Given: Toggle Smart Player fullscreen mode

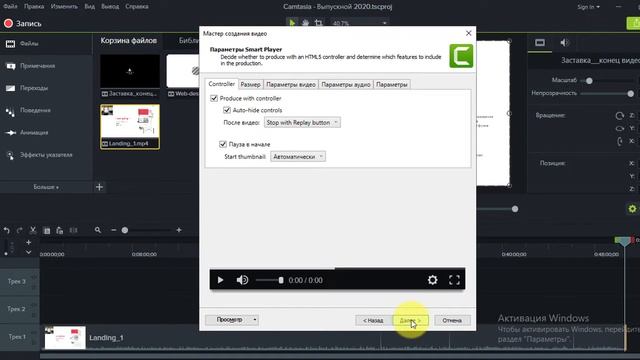Looking at the screenshot, I should pyautogui.click(x=454, y=280).
